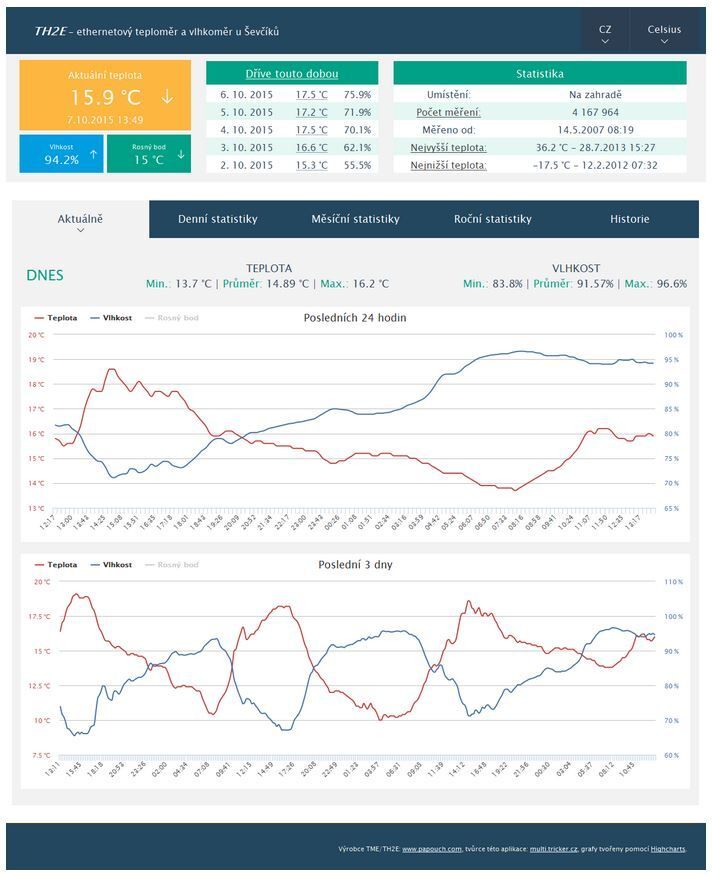This screenshot has width=712, height=877.
Task: Toggle Vlhkost series in the Posledních 24 hodin chart
Action: click(x=110, y=318)
